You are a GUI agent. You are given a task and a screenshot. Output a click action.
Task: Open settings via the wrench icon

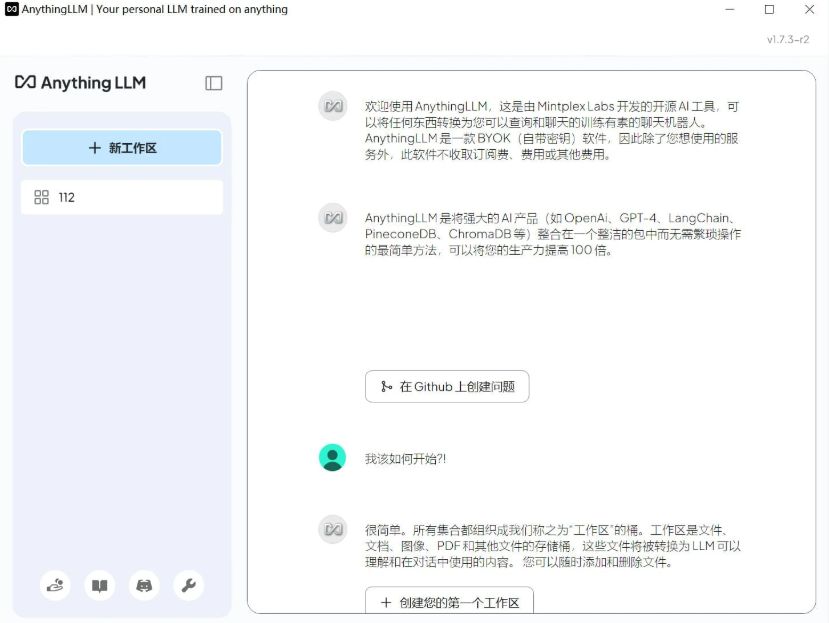188,586
